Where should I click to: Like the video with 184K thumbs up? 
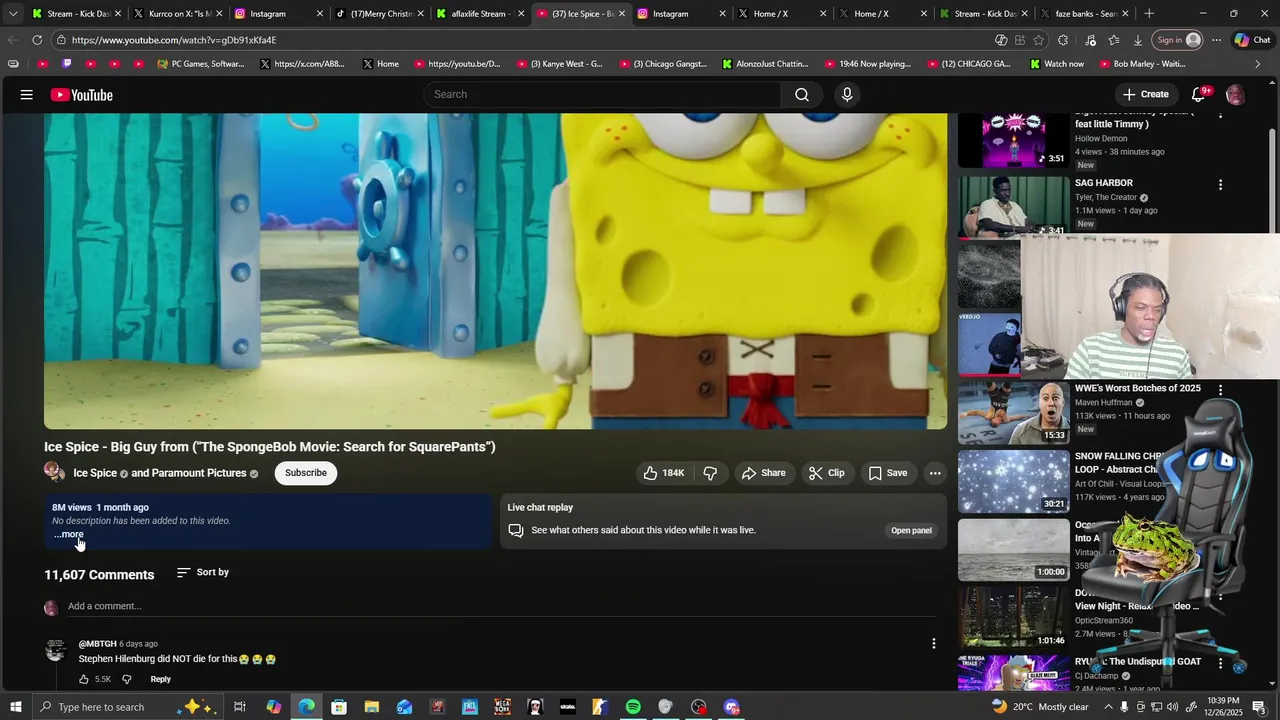[x=663, y=473]
